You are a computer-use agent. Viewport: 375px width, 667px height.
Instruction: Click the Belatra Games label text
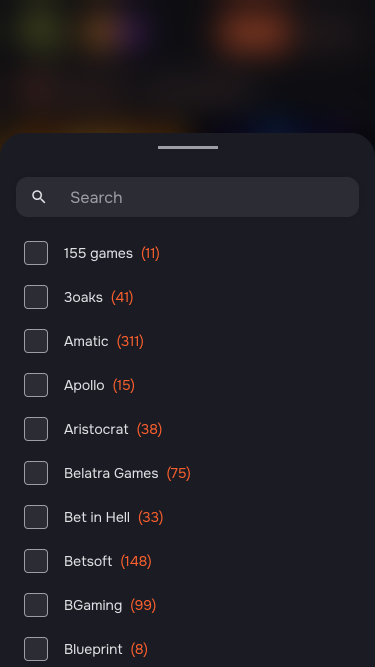click(x=111, y=473)
